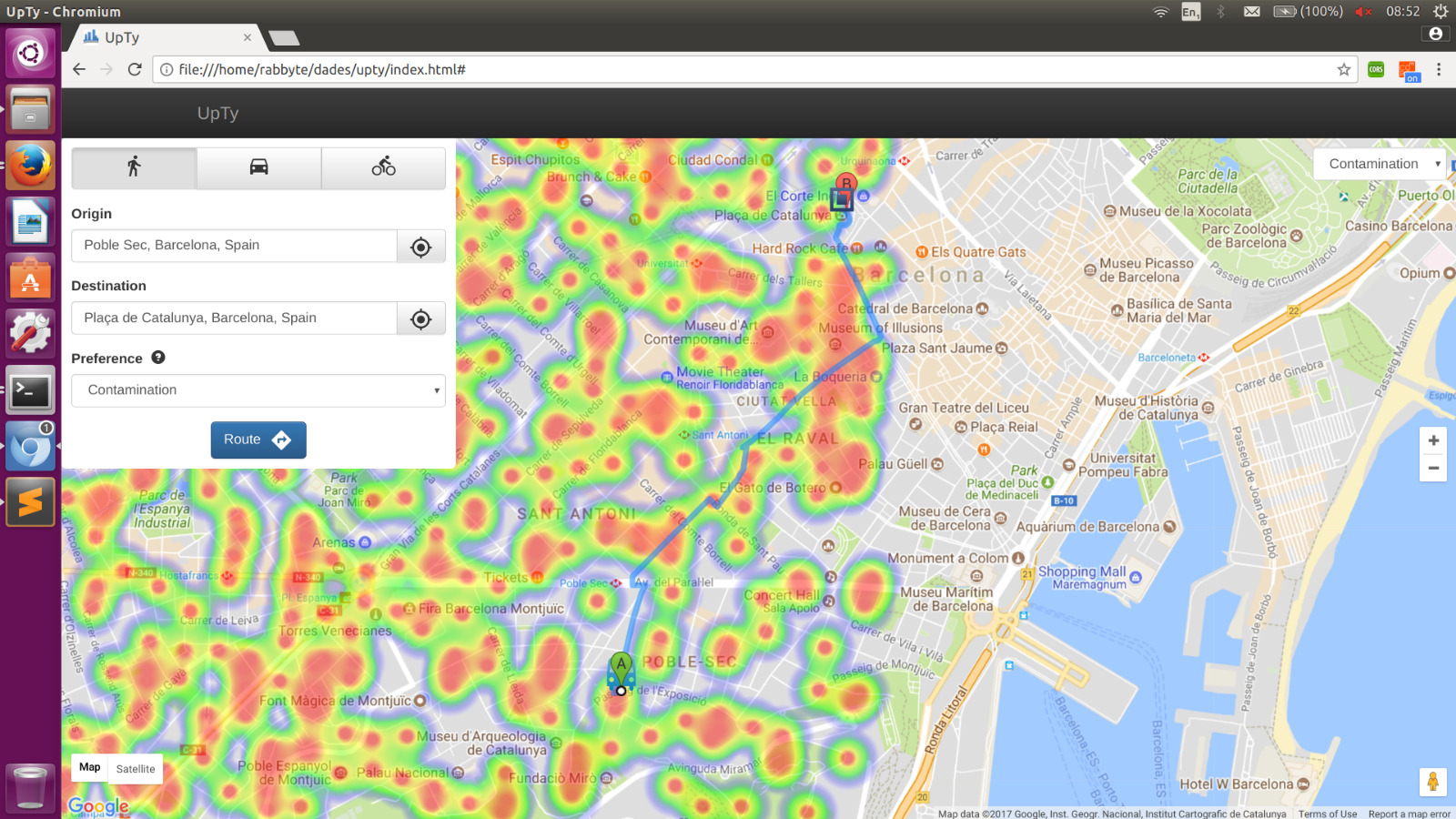1456x819 pixels.
Task: Open a new browser tab
Action: coord(284,38)
